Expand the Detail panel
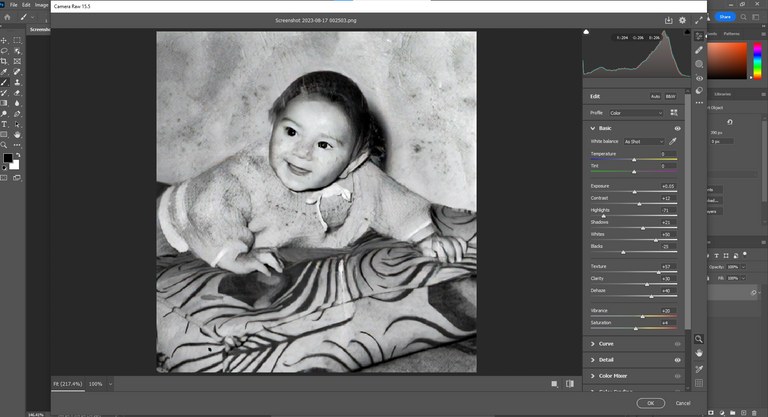The width and height of the screenshot is (768, 417). tap(593, 360)
